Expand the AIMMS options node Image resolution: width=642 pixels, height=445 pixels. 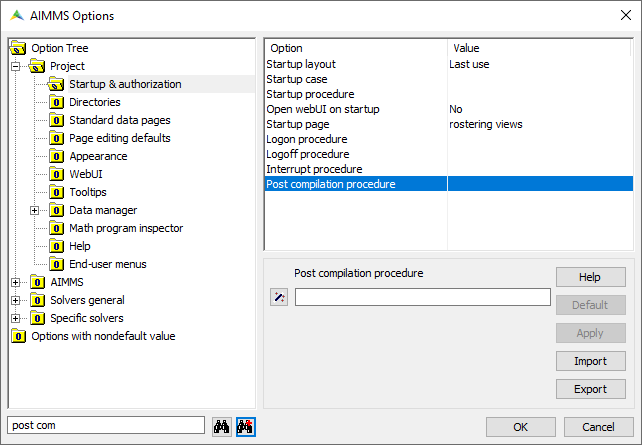coord(16,282)
